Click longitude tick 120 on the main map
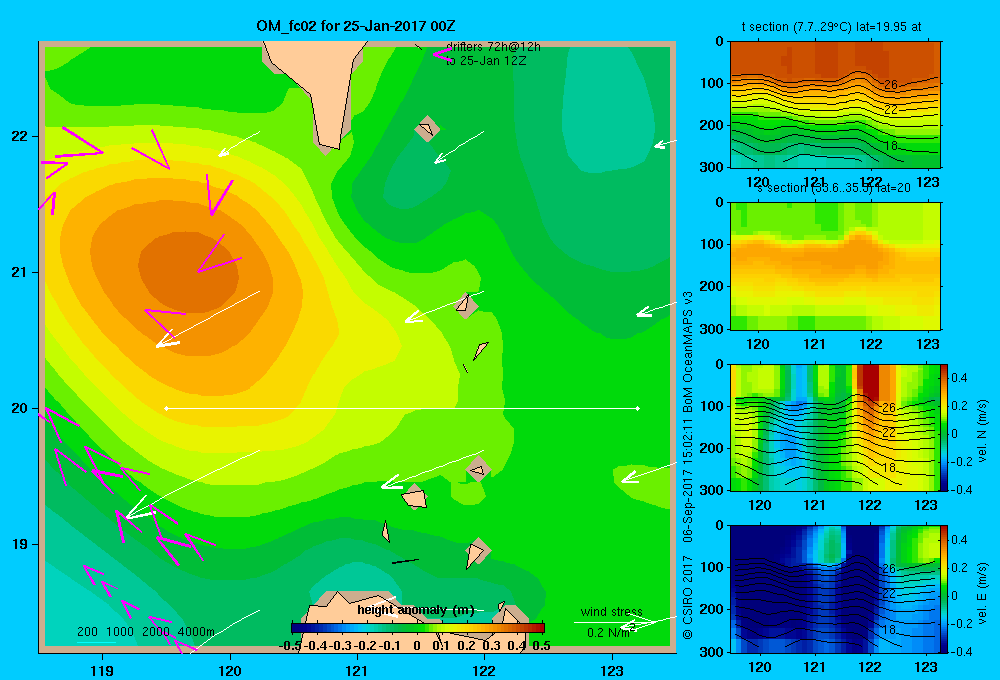This screenshot has width=1000, height=680. 230,670
